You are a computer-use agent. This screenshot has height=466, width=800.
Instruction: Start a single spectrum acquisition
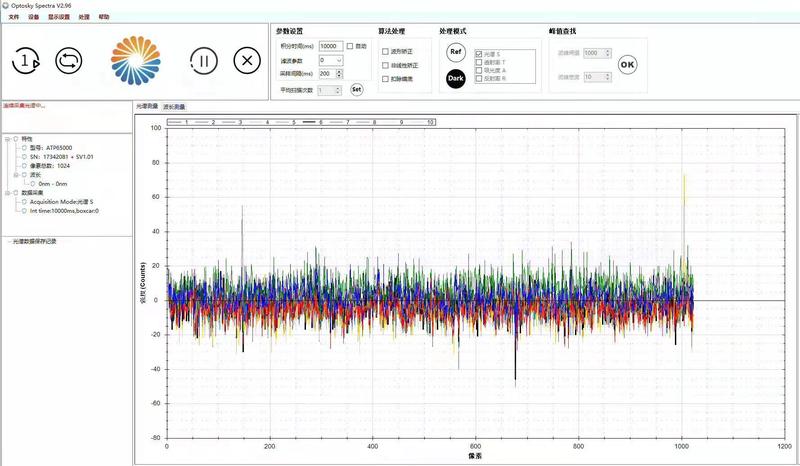point(26,60)
